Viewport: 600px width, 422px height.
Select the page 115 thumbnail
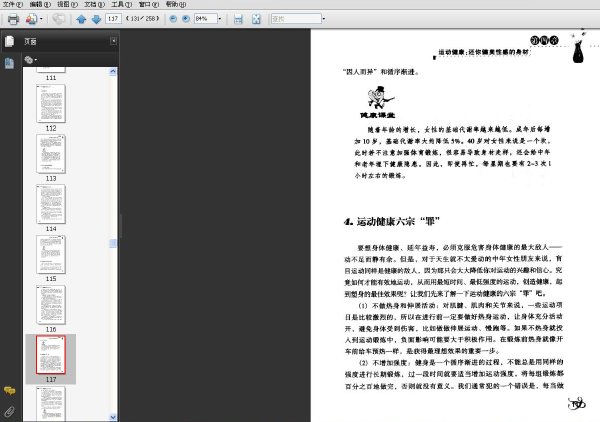51,254
